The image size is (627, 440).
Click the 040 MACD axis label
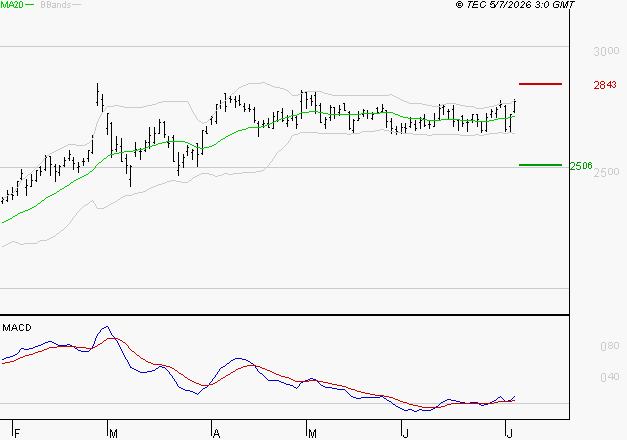[x=610, y=377]
